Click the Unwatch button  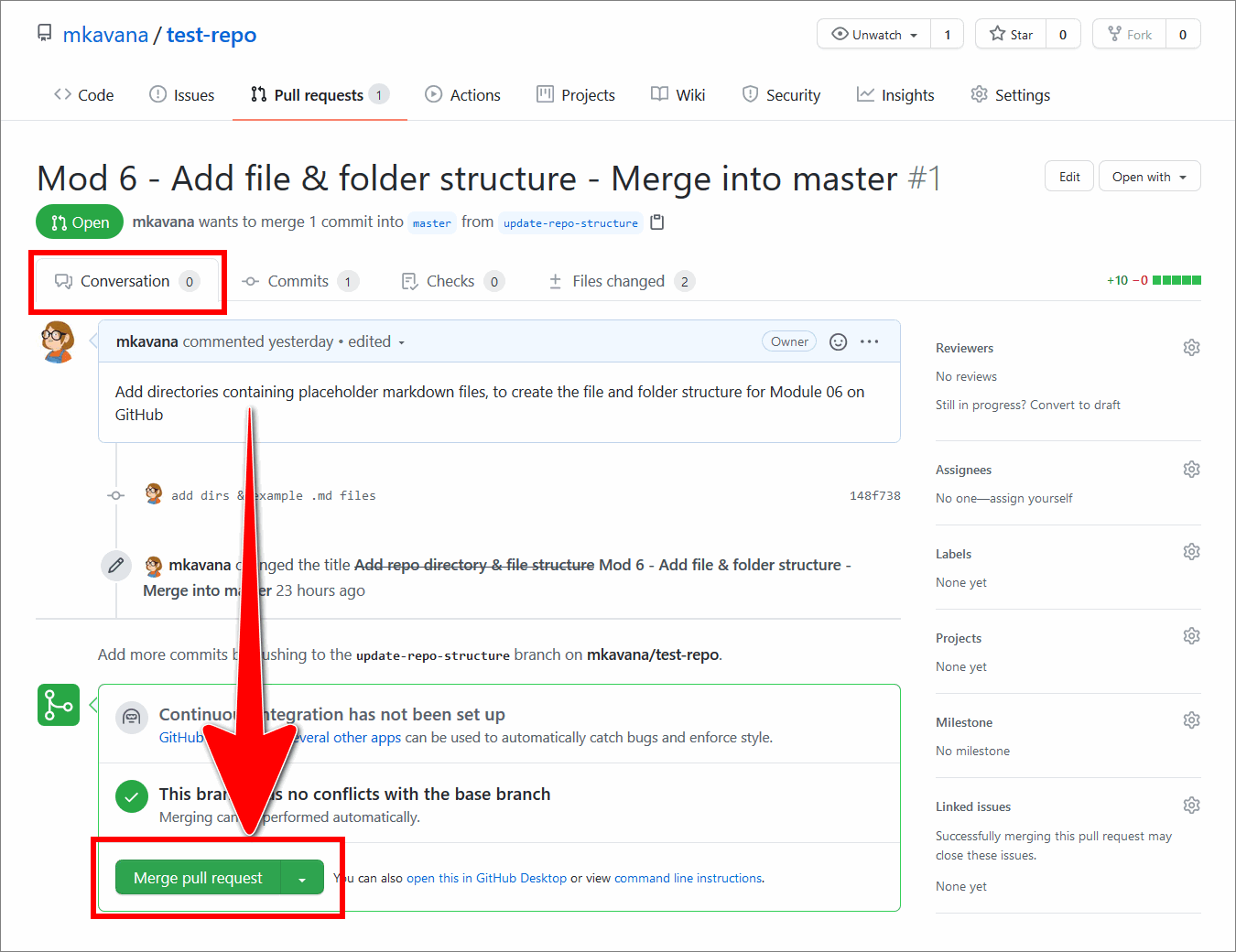(x=874, y=35)
